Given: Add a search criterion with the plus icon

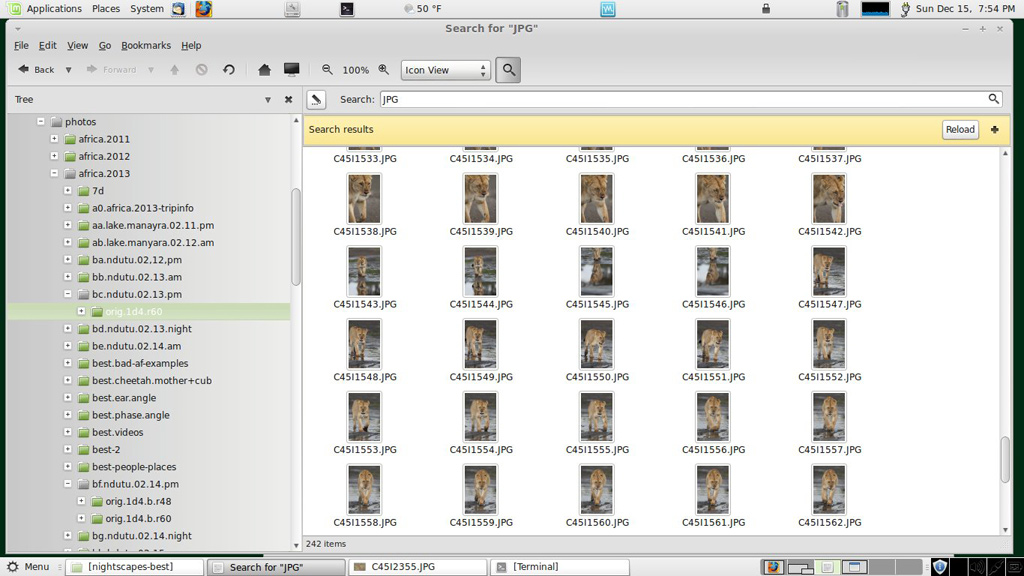Looking at the screenshot, I should 994,129.
